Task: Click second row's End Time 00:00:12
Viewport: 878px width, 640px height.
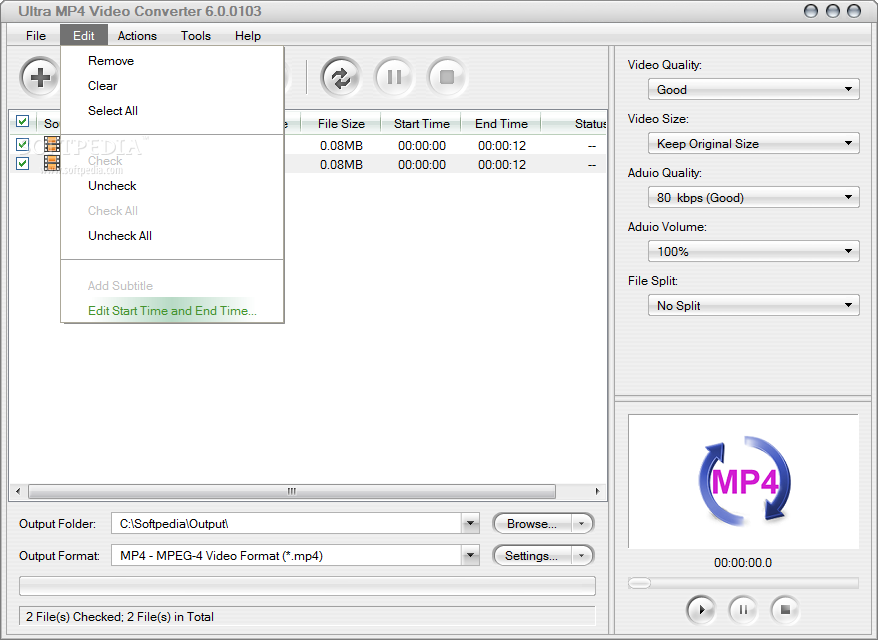Action: (x=502, y=165)
